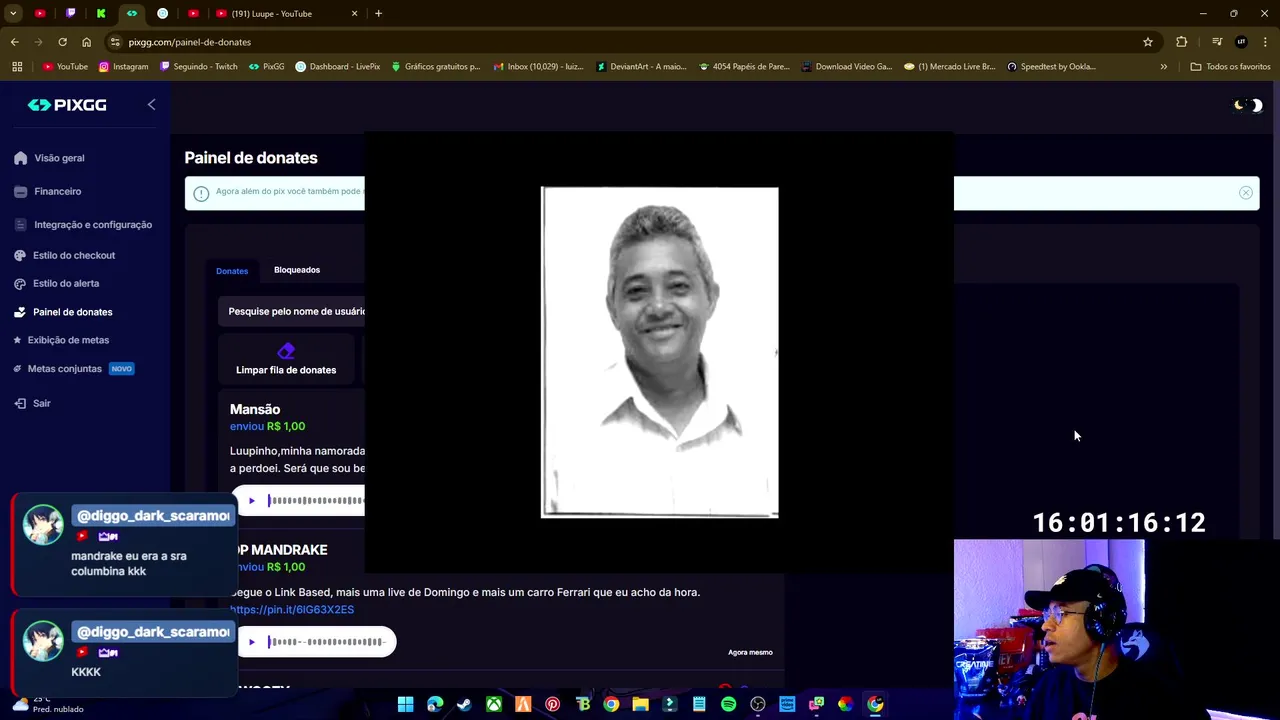
Task: Click the donor name Mansão
Action: (x=255, y=409)
